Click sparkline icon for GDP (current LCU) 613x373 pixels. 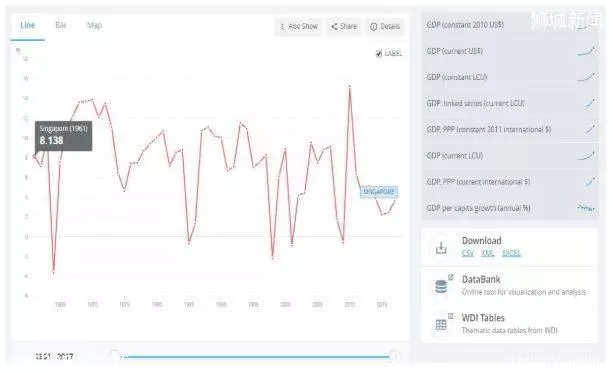click(586, 156)
